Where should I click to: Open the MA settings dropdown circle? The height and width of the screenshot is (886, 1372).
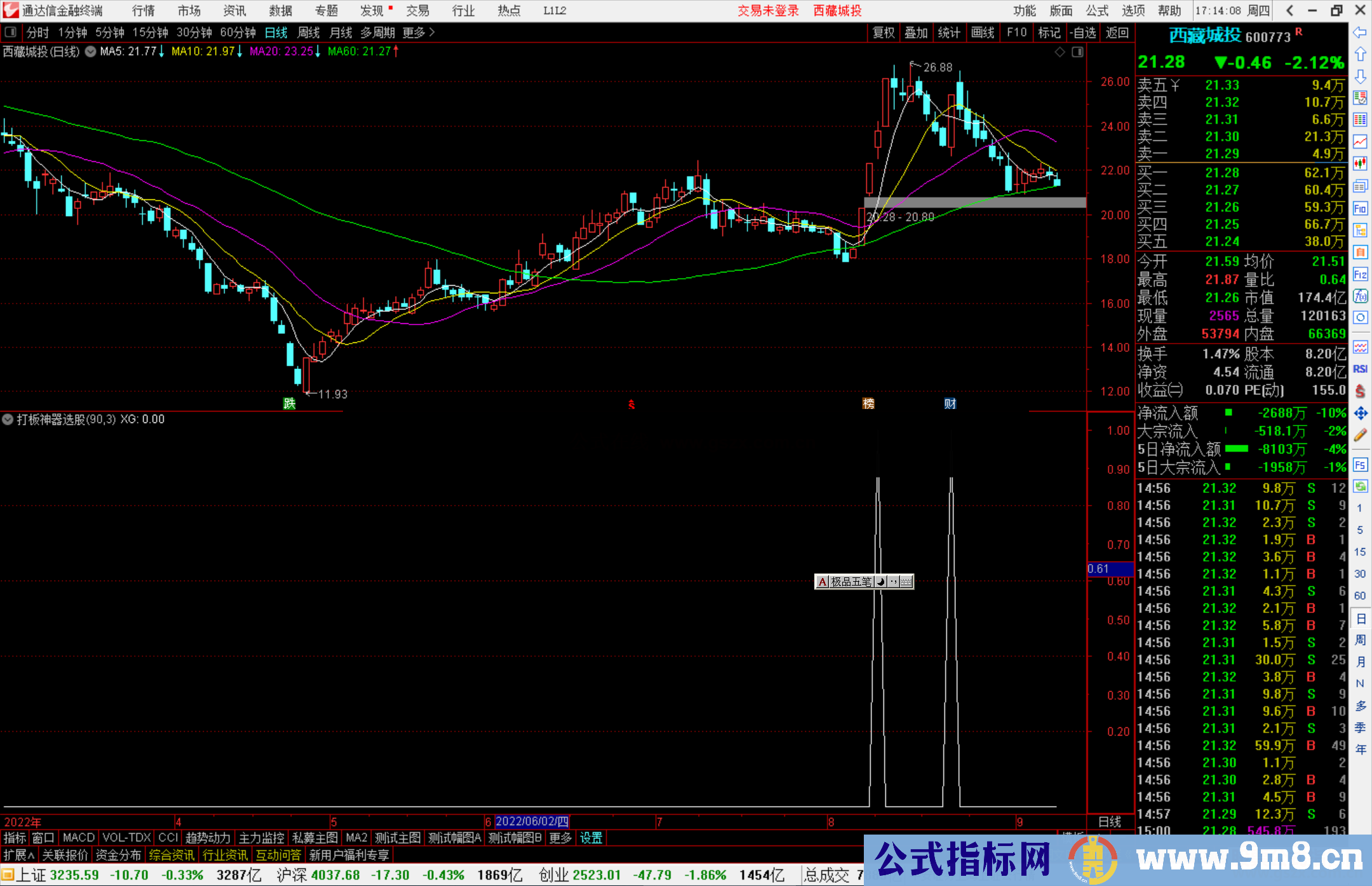pos(91,51)
